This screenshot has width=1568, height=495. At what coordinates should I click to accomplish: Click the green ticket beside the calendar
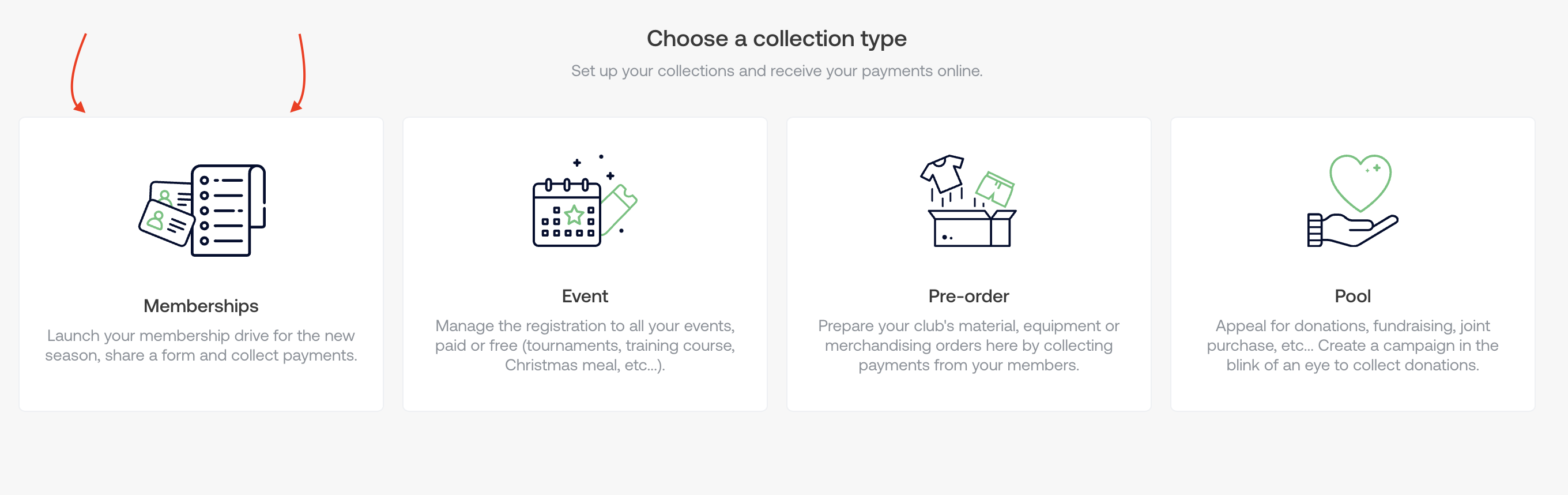tap(620, 209)
